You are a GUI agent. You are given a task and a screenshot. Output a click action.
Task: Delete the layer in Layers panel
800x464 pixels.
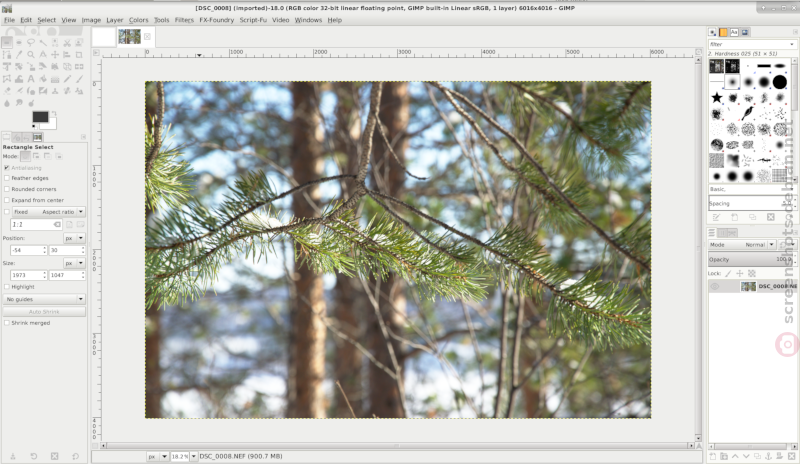click(x=791, y=456)
